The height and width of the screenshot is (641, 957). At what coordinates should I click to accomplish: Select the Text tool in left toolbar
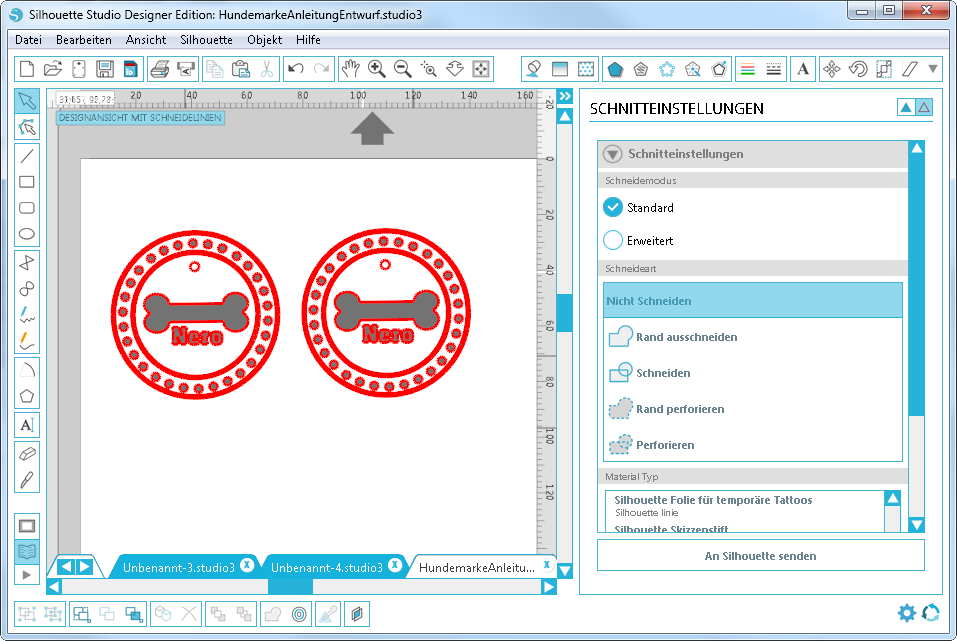[x=27, y=425]
